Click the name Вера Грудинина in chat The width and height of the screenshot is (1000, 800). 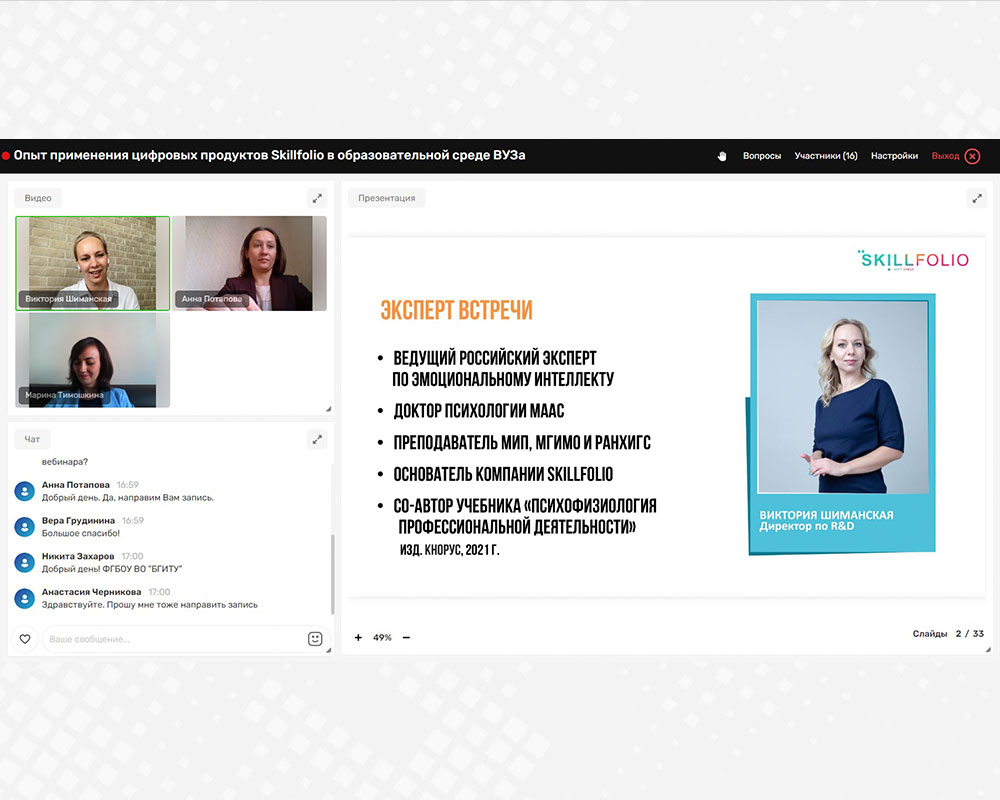[78, 521]
